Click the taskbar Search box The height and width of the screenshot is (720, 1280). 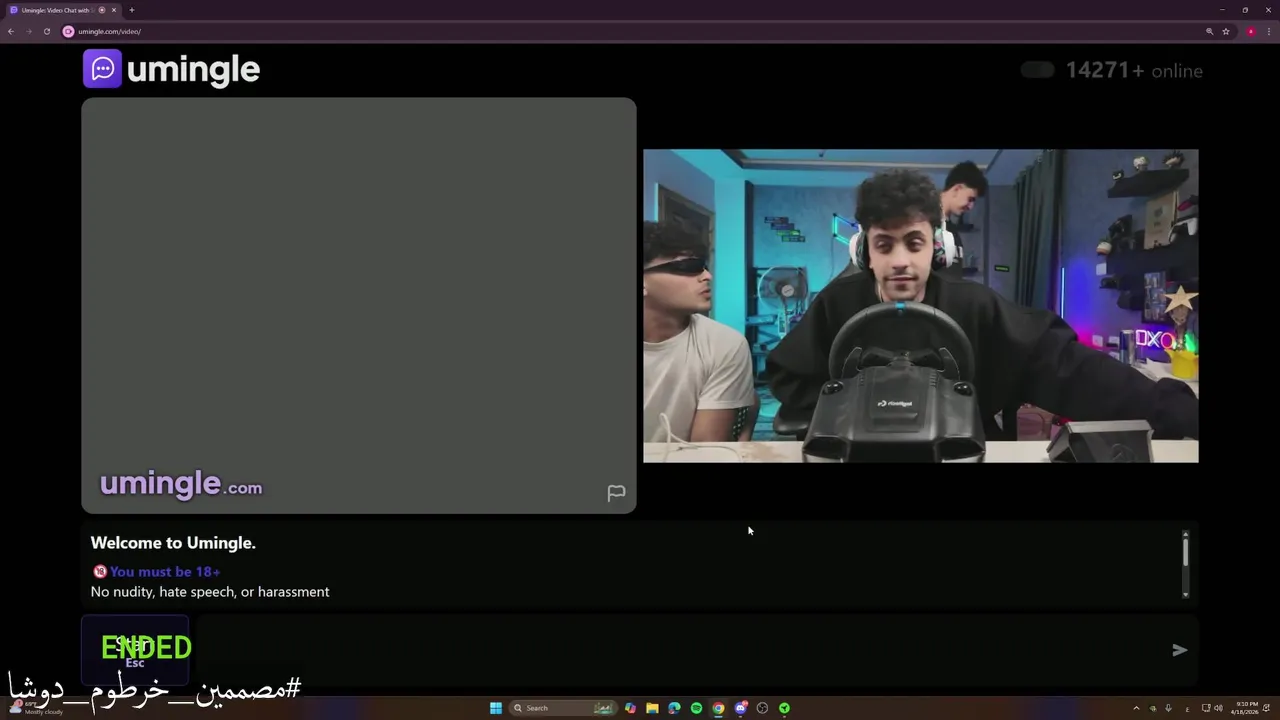pos(562,708)
